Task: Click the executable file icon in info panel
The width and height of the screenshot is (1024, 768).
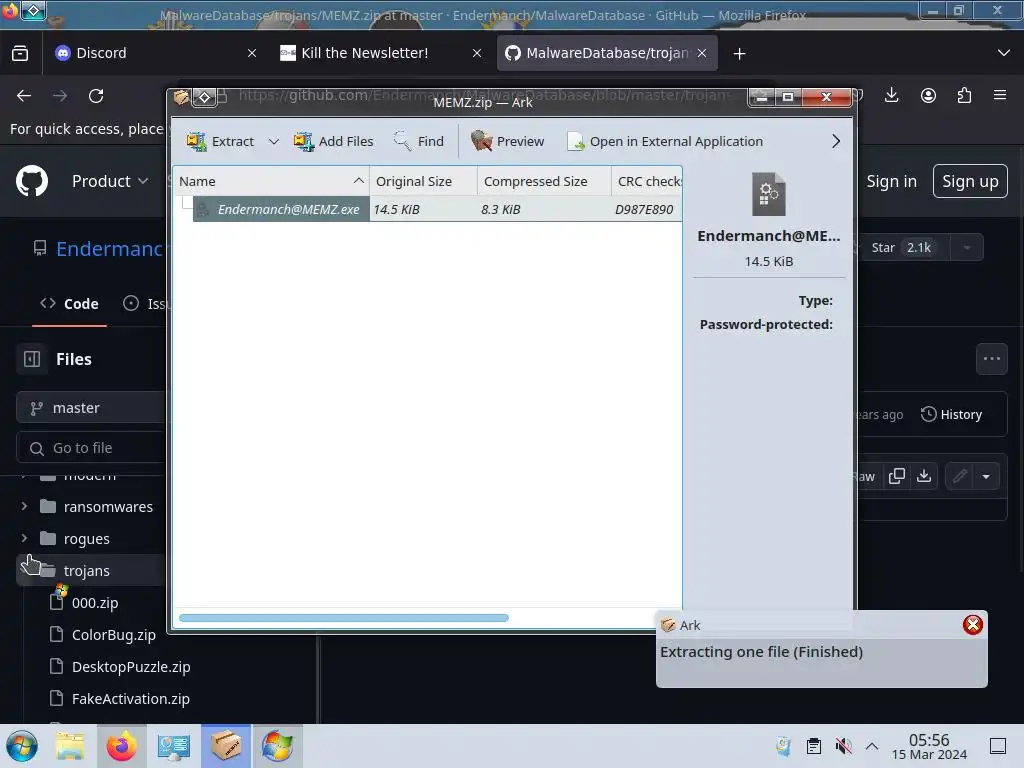Action: 769,194
